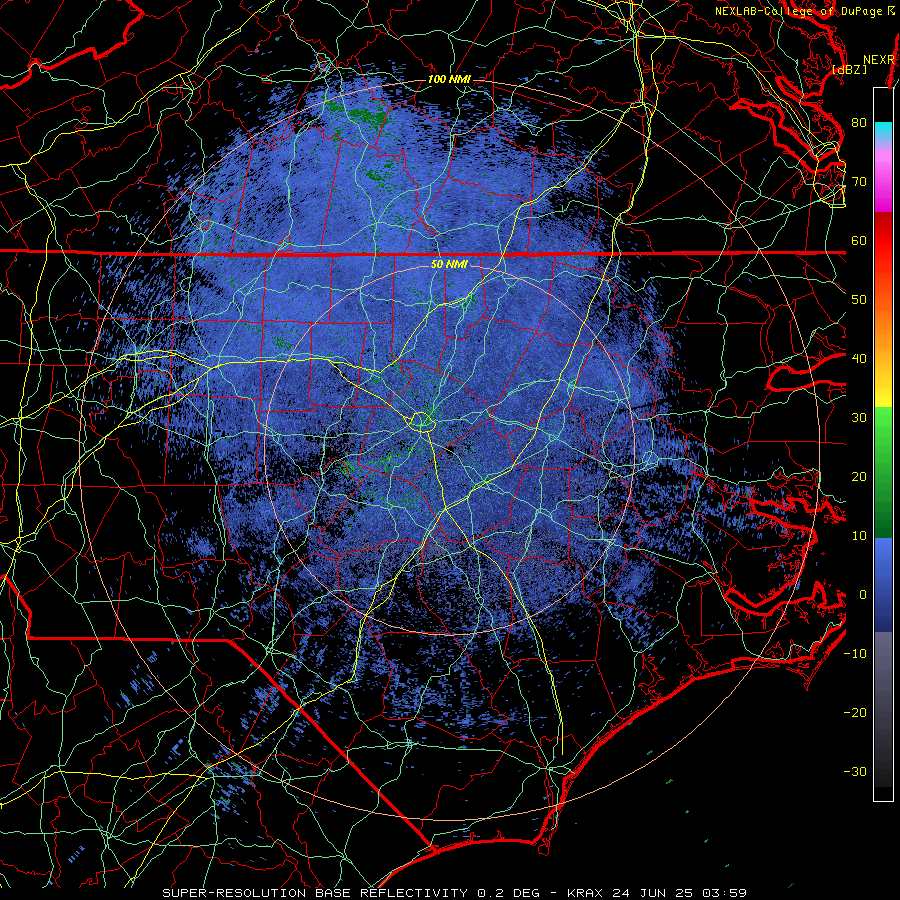The width and height of the screenshot is (900, 900).
Task: Click the NEXLAB-College of DuPage title text
Action: 805,11
